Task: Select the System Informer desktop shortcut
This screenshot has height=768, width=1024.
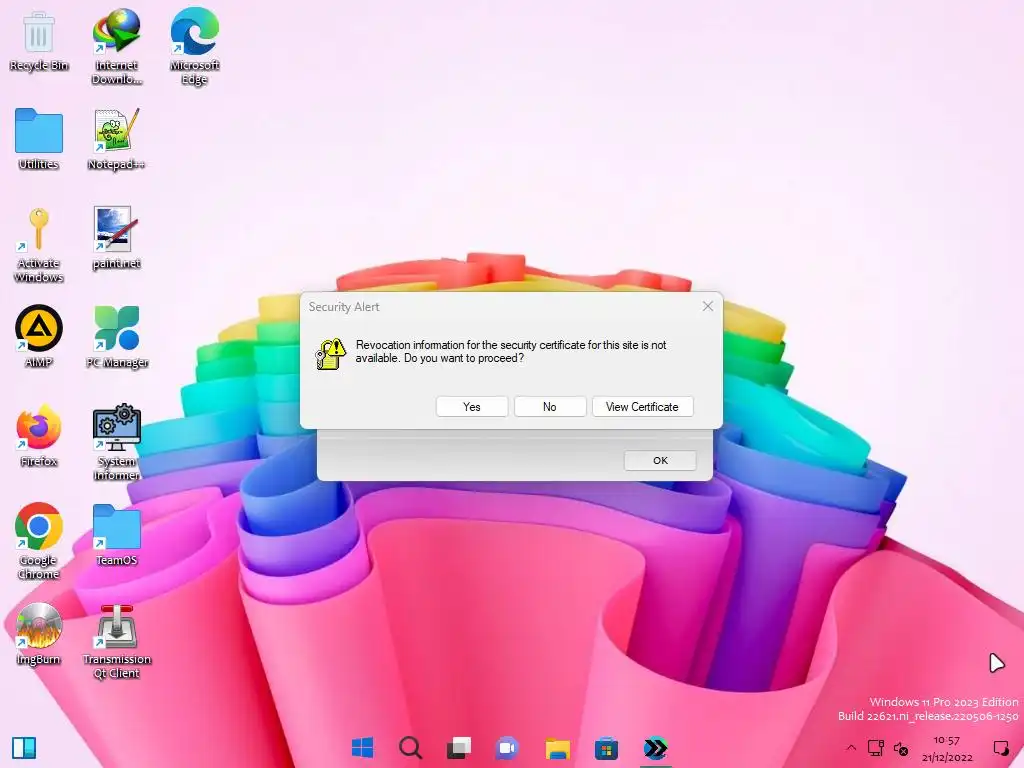Action: tap(116, 442)
